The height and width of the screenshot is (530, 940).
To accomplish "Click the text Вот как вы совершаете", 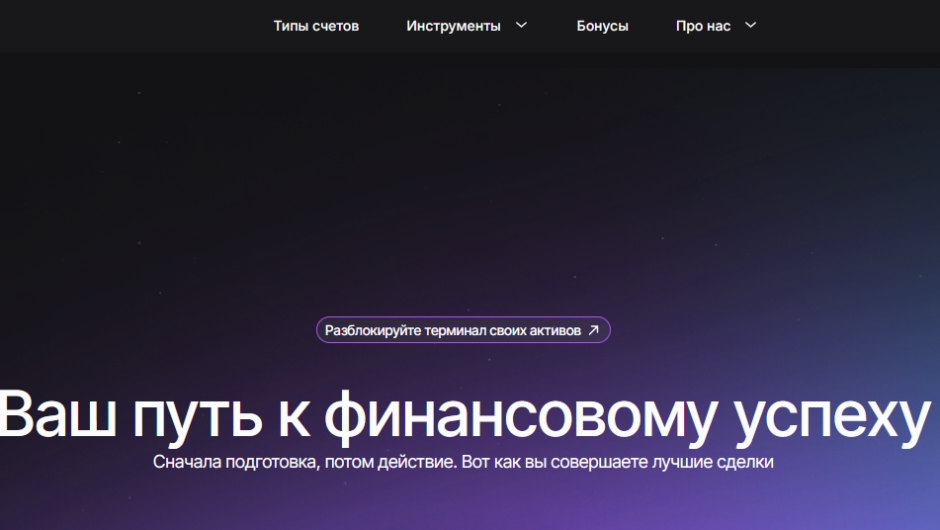I will (533, 463).
